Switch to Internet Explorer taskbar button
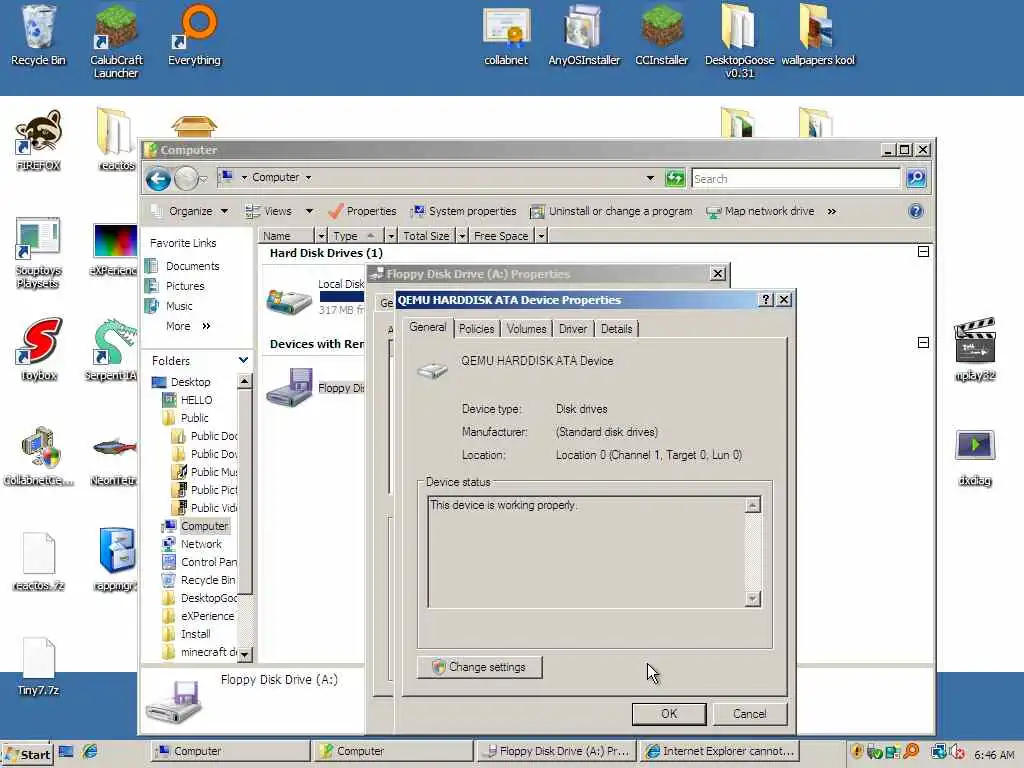Image resolution: width=1024 pixels, height=768 pixels. tap(719, 751)
